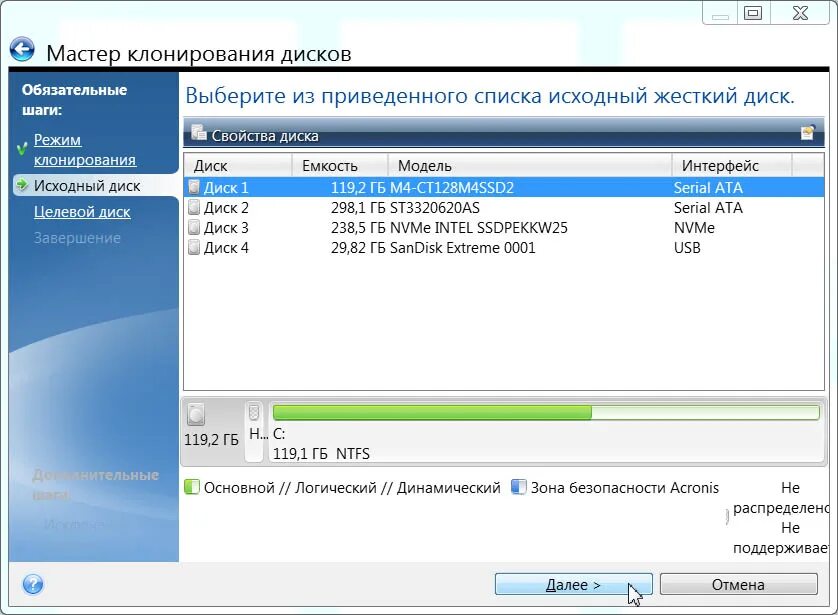Select the SanDisk Extreme 0001 row
The width and height of the screenshot is (838, 615).
coord(503,247)
